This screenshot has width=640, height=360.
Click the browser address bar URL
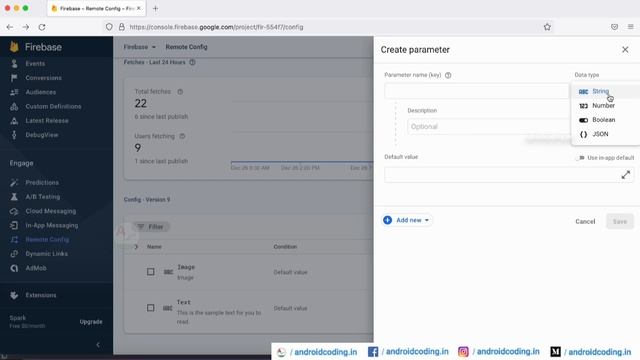click(x=216, y=27)
